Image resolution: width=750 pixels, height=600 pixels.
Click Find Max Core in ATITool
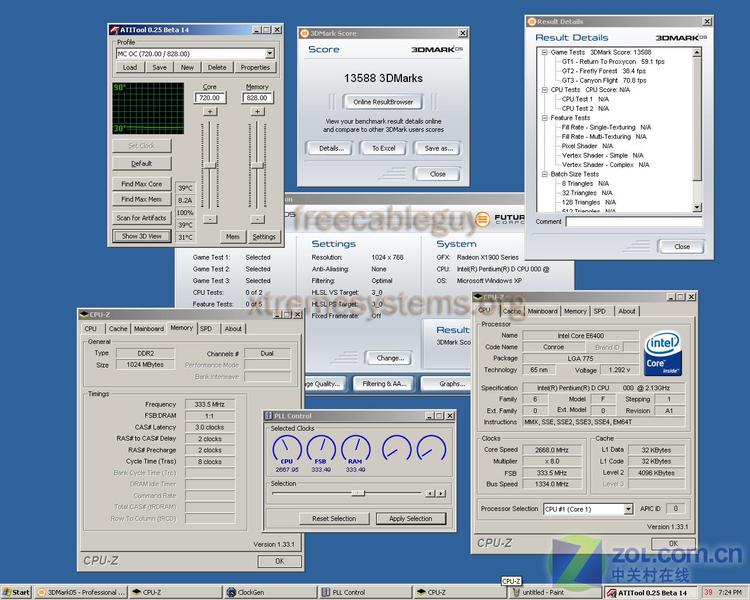pos(142,184)
